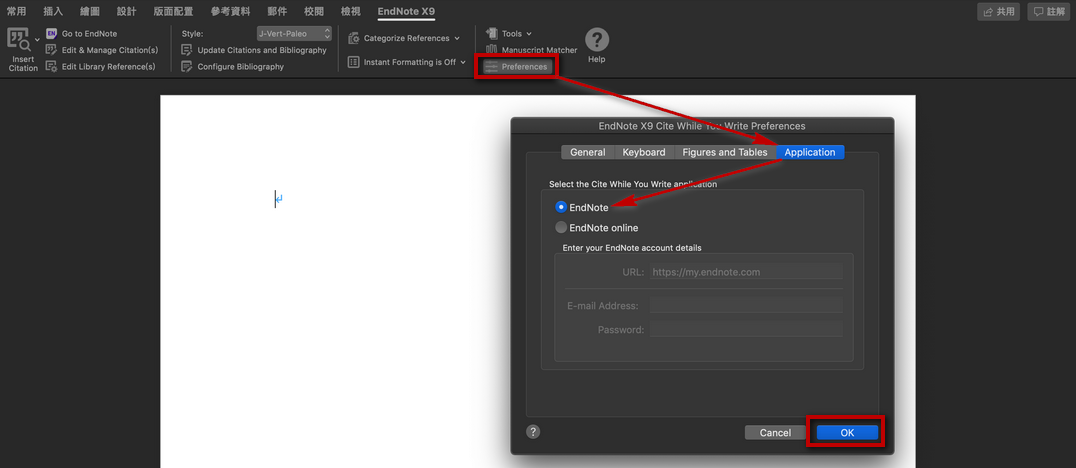Select the EndNote online radio button
Screen dimensions: 1076x468
pos(561,228)
